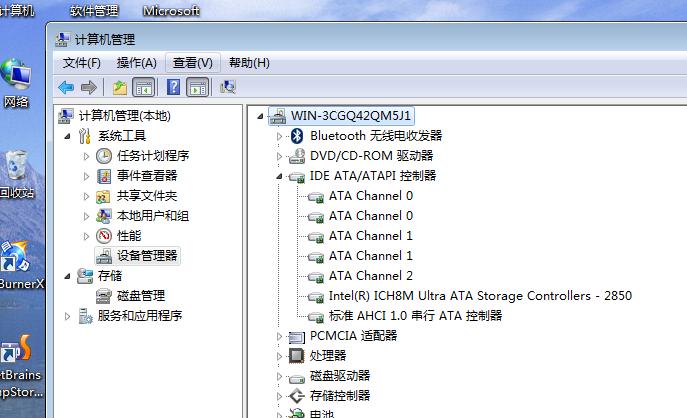Click the 处理器 device icon
The height and width of the screenshot is (418, 687).
[x=296, y=356]
